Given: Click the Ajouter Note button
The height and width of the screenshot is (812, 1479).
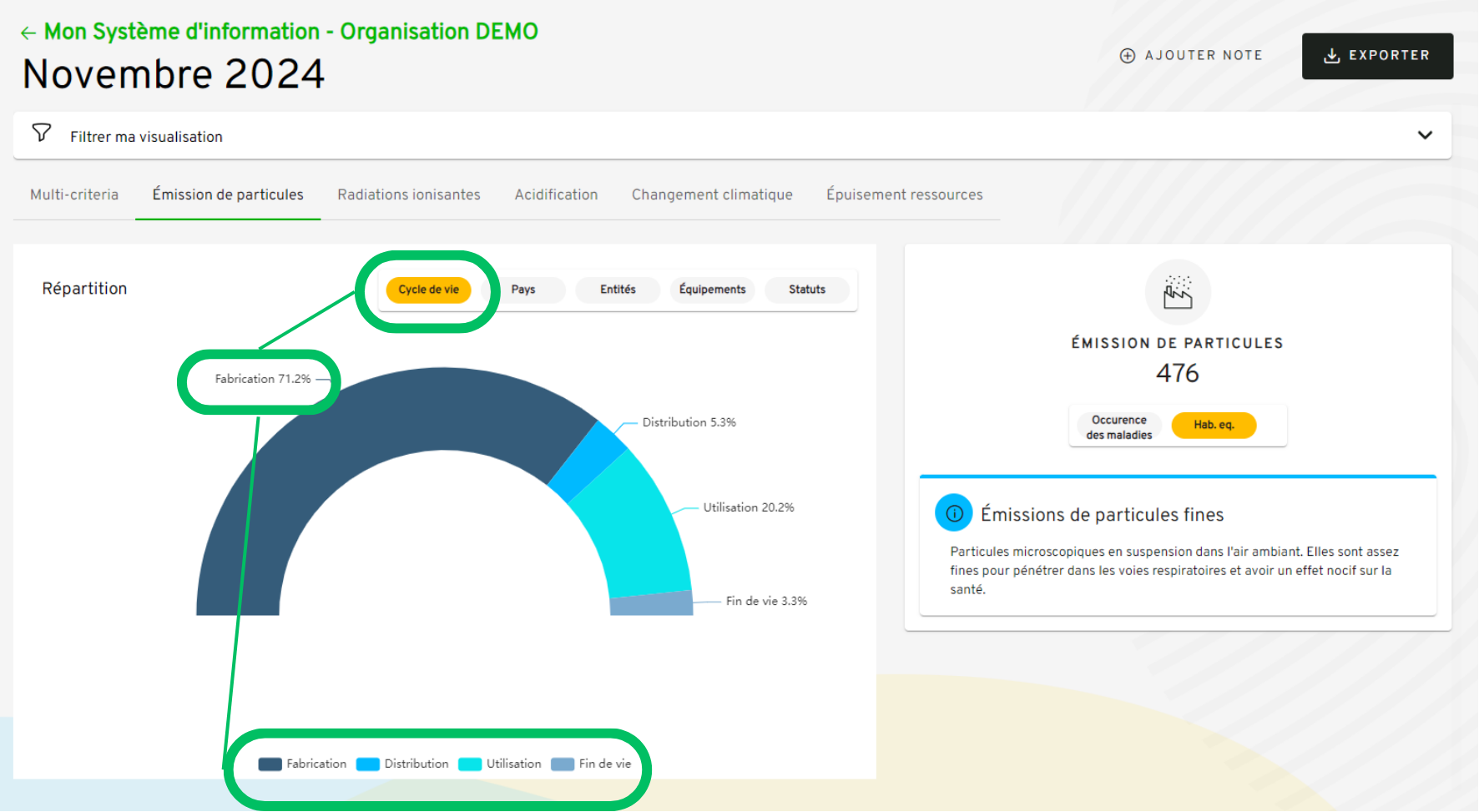Looking at the screenshot, I should point(1191,56).
